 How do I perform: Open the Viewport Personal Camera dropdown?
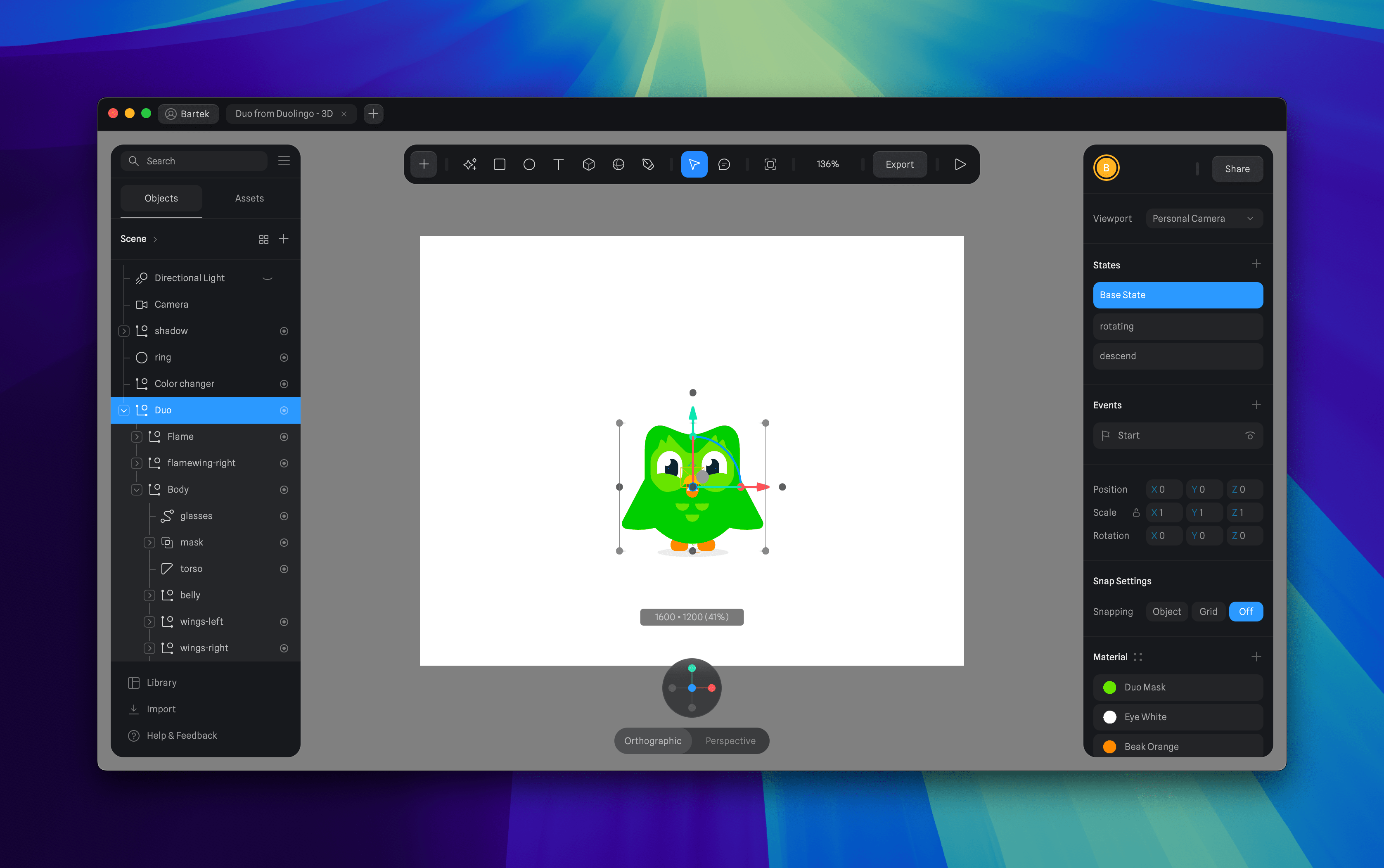[x=1204, y=219]
